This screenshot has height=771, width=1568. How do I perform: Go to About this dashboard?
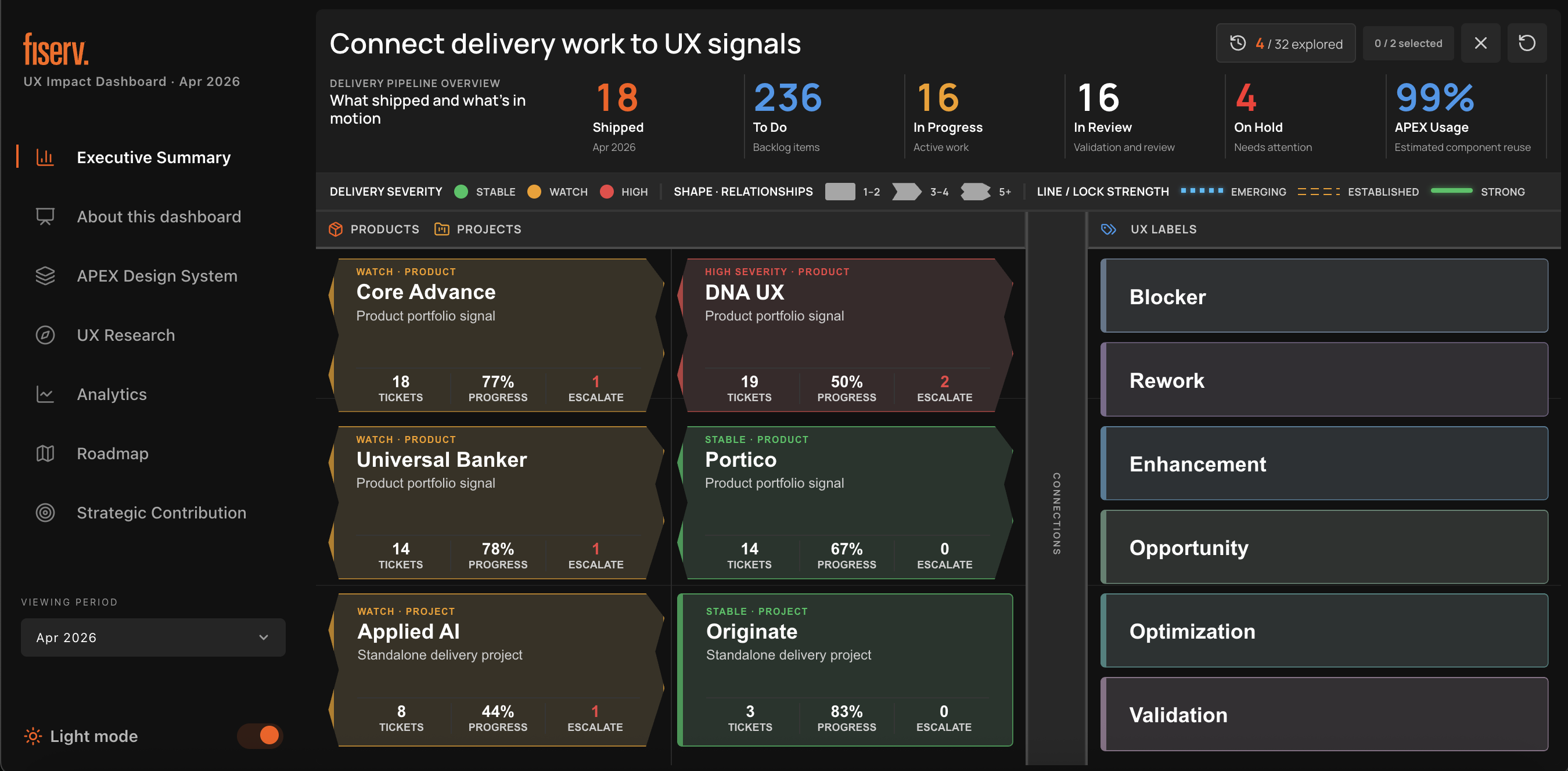159,217
